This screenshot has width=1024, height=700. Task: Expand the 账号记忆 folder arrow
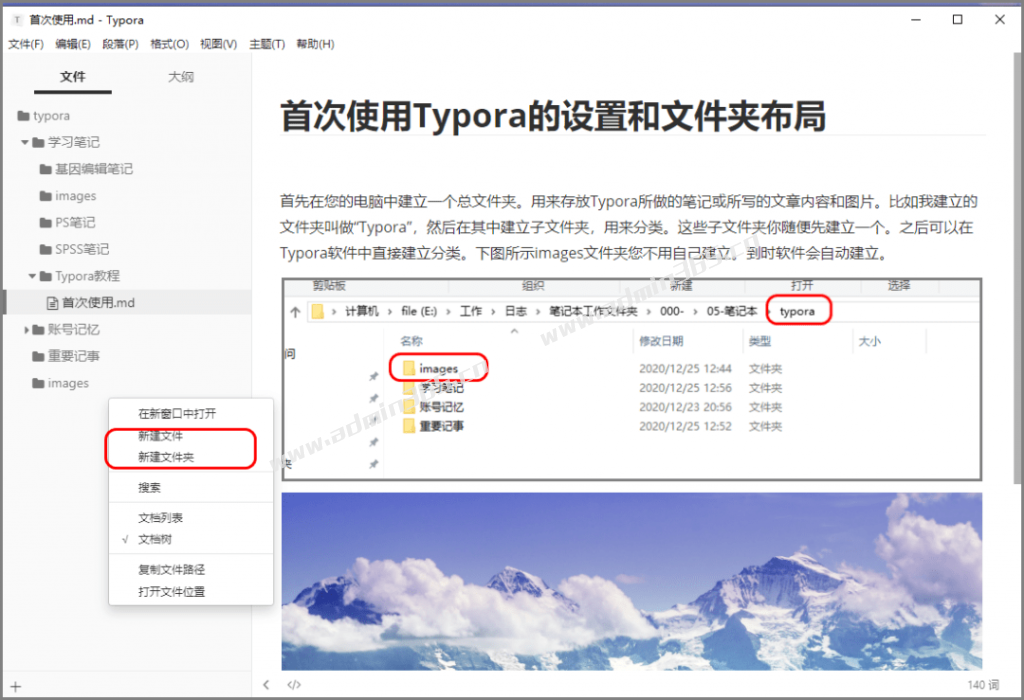pyautogui.click(x=26, y=330)
